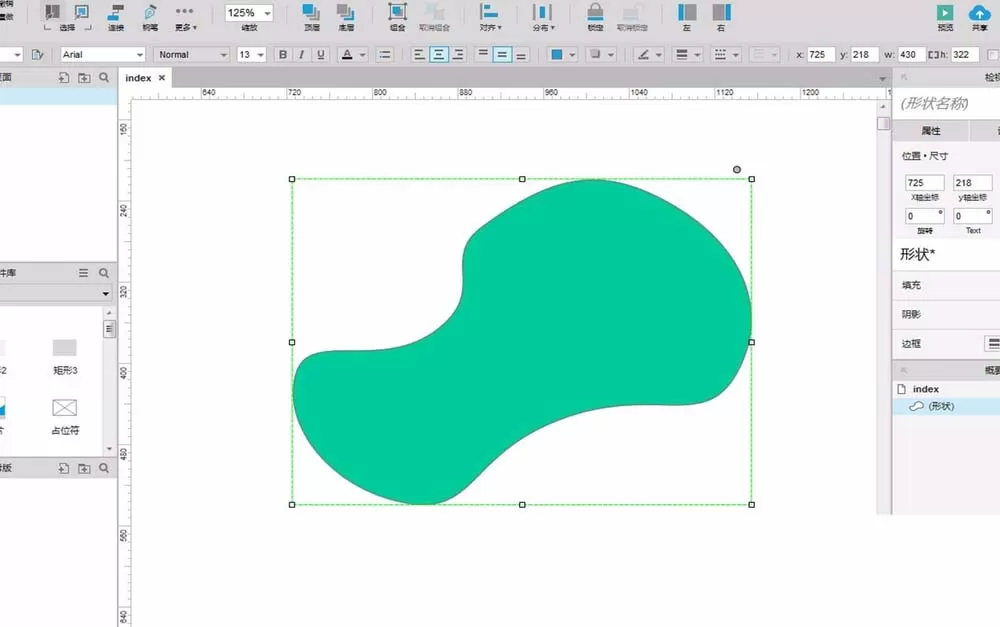
Task: Group the selected objects
Action: (x=397, y=17)
